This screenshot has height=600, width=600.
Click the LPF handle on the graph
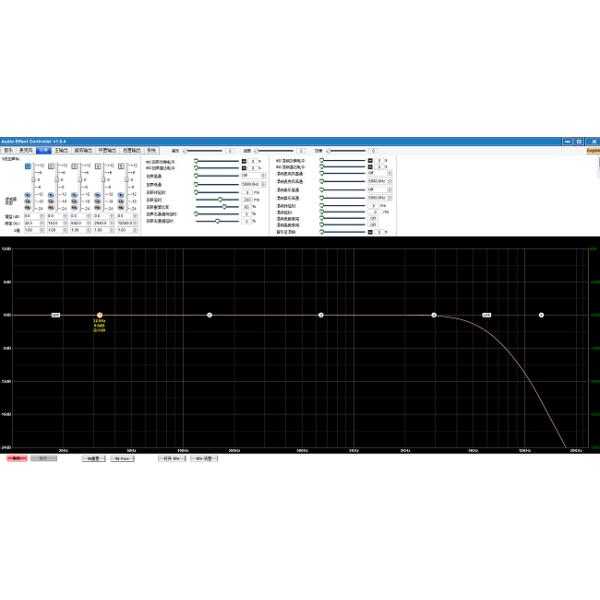[x=487, y=315]
